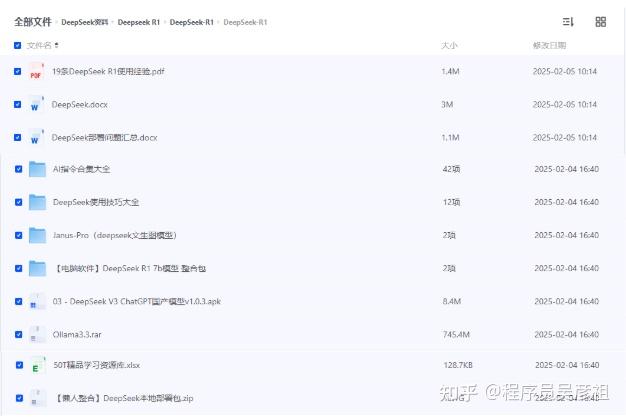This screenshot has width=626, height=419.
Task: Open 03 - DeepSeek V3 ChatGPT apk name
Action: 137,301
